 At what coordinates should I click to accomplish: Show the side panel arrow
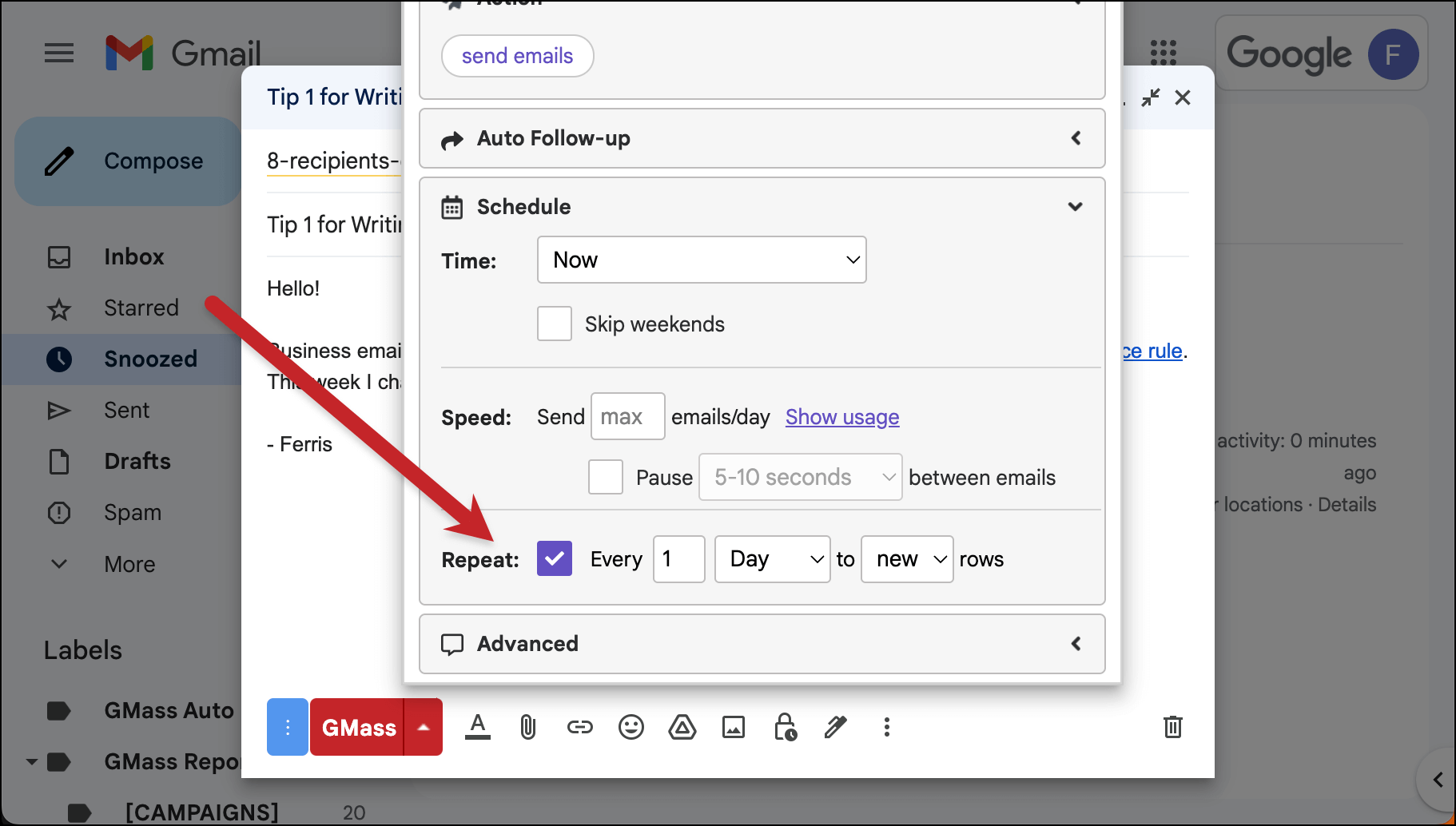1438,780
